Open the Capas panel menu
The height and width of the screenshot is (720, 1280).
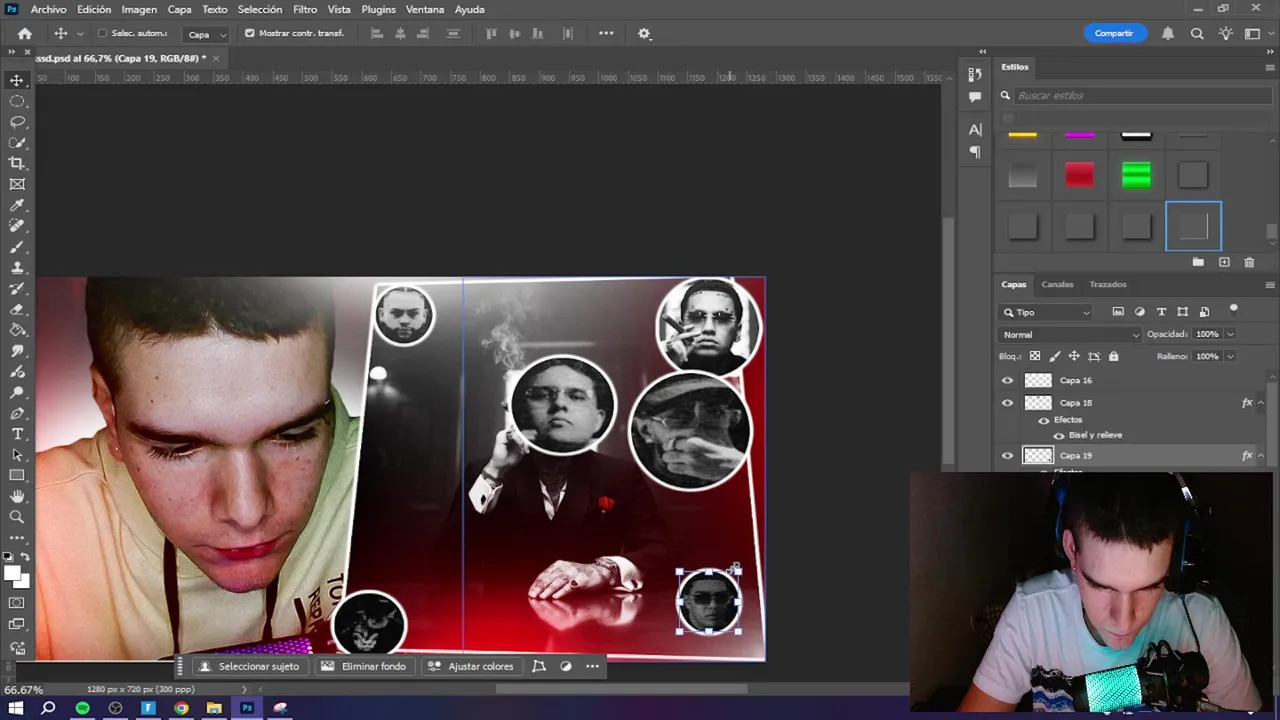coord(1270,285)
